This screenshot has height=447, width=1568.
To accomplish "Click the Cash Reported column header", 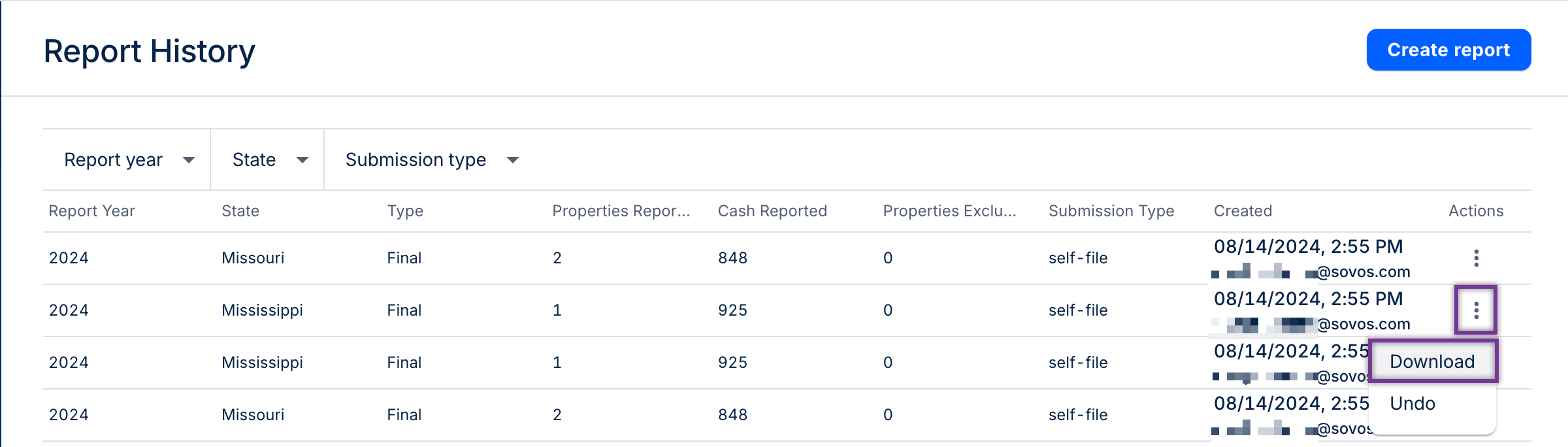I will tap(772, 211).
